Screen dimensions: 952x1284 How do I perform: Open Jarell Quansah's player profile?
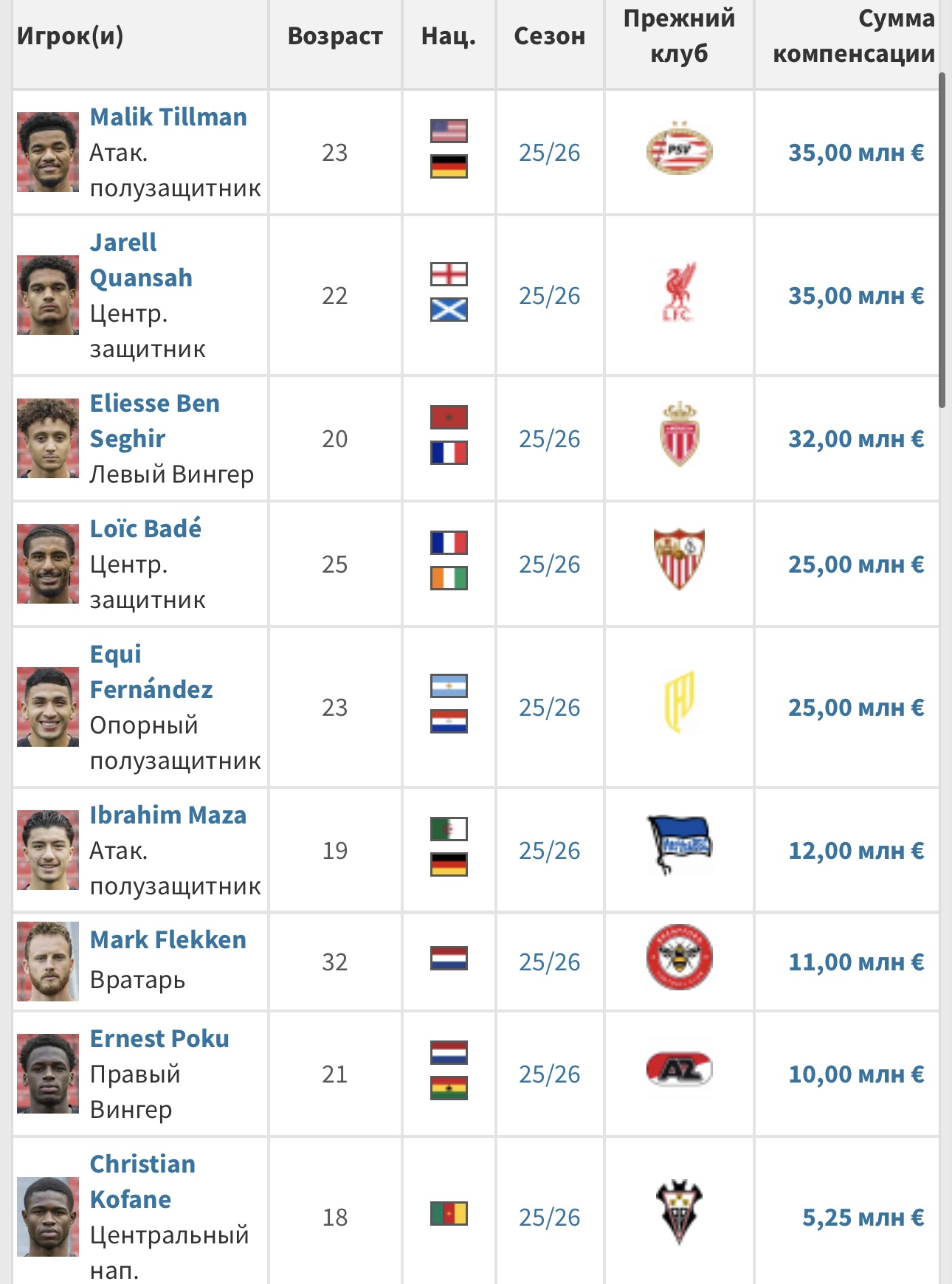point(140,260)
